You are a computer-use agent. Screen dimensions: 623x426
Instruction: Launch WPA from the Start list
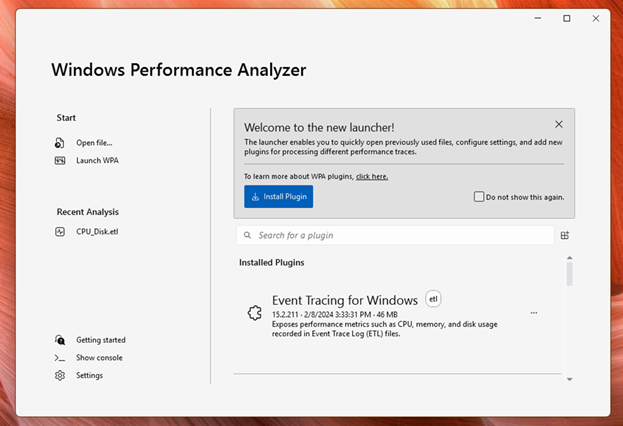[x=97, y=161]
